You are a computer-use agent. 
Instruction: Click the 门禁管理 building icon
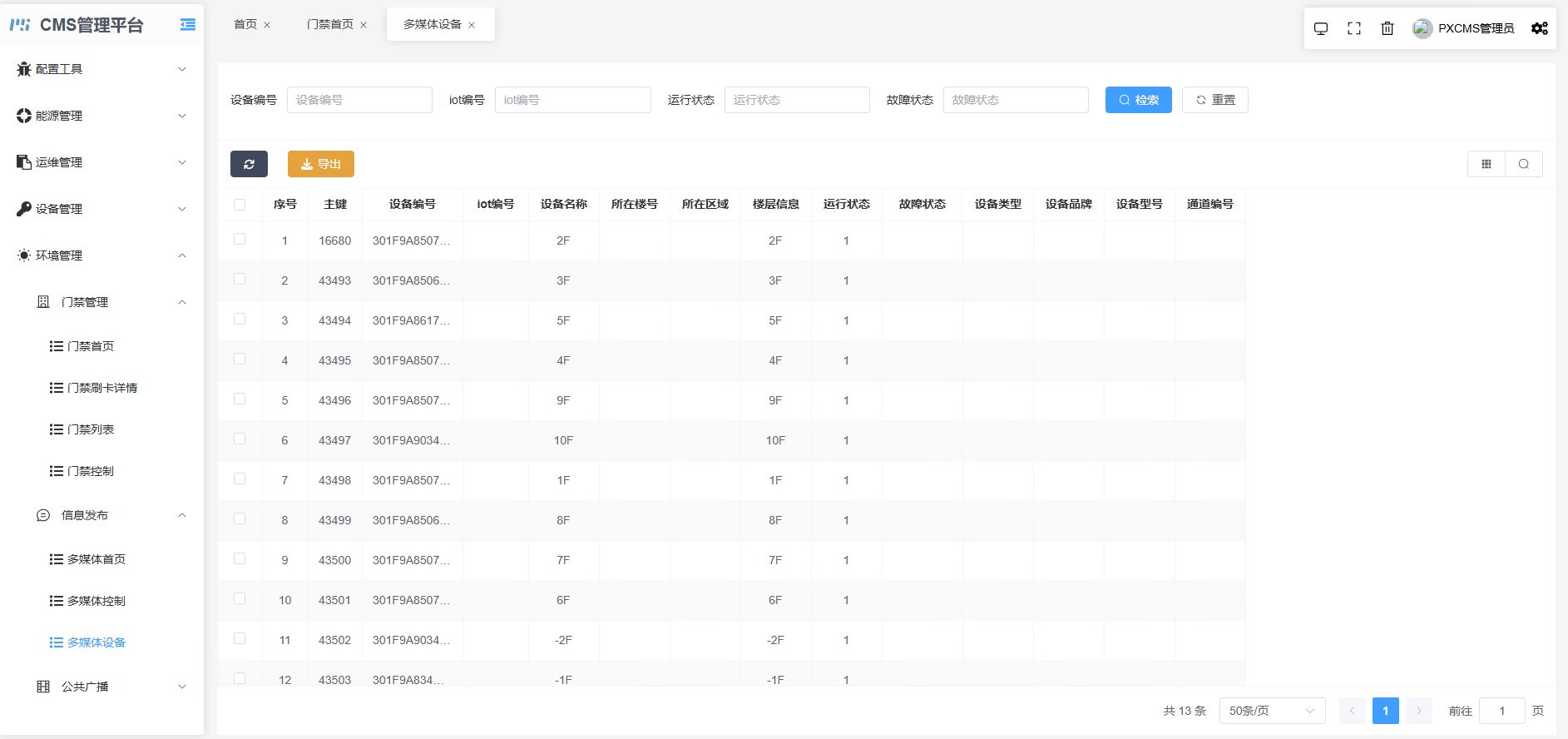click(43, 302)
